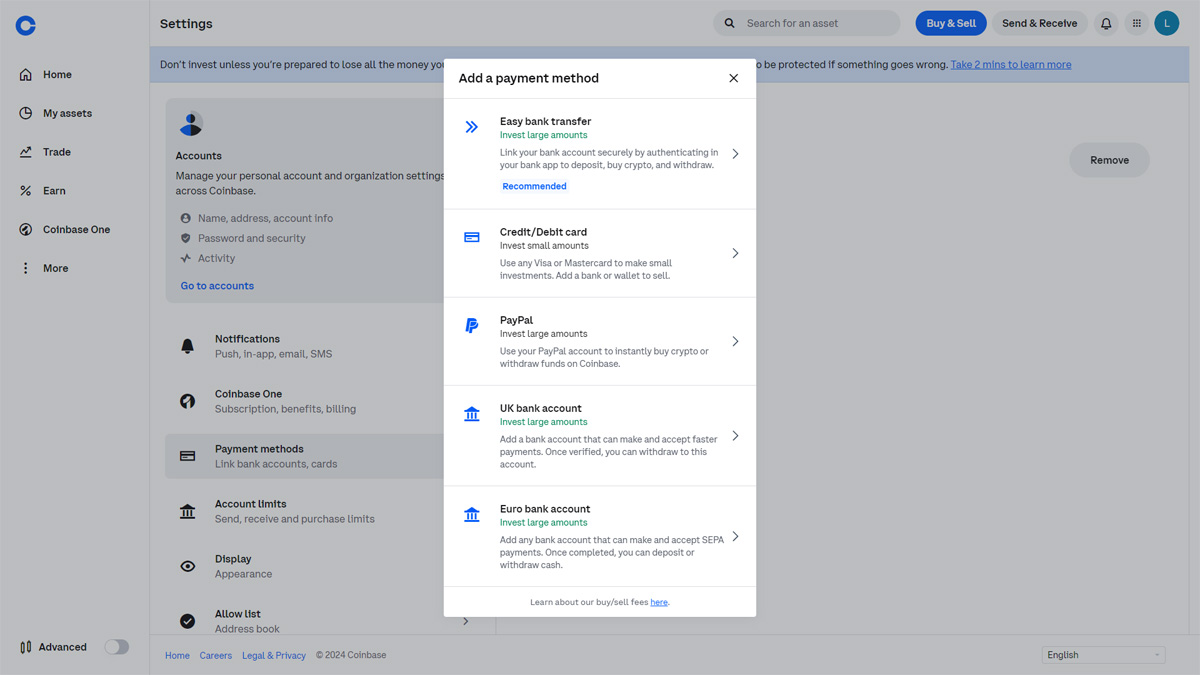
Task: Select the Euro bank account option
Action: click(x=600, y=537)
